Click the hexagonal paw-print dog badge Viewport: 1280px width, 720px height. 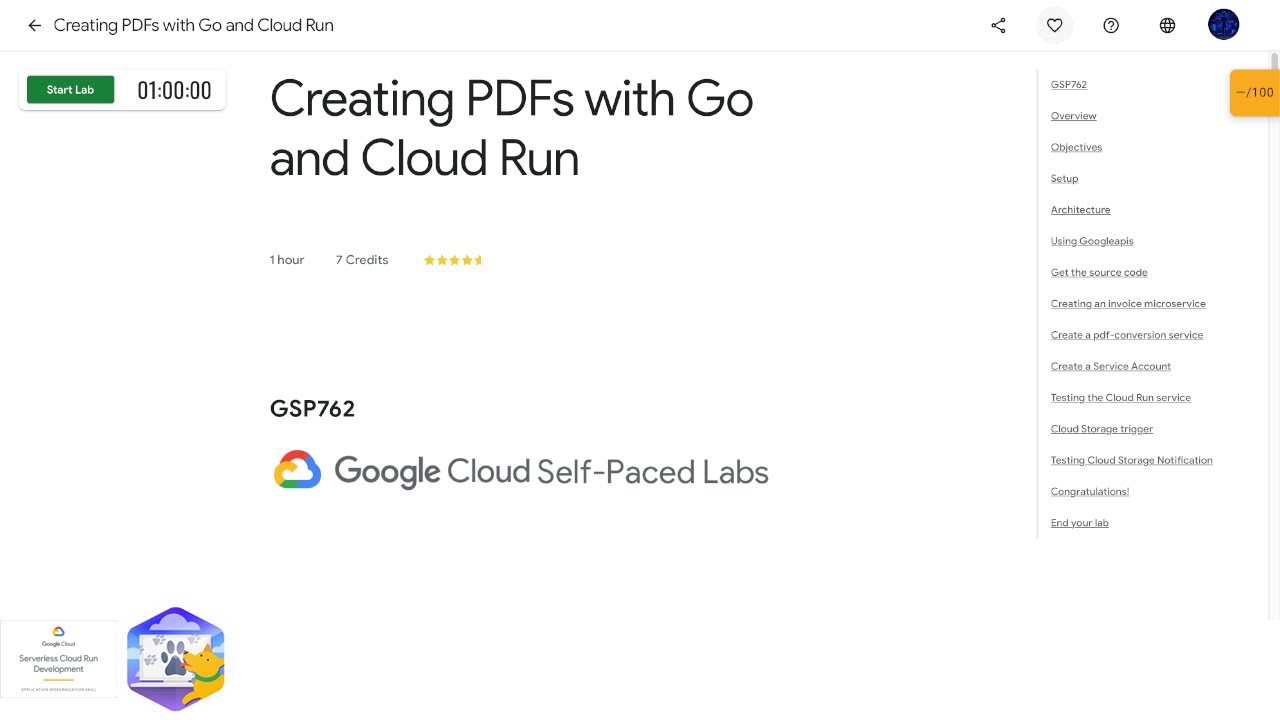tap(176, 659)
